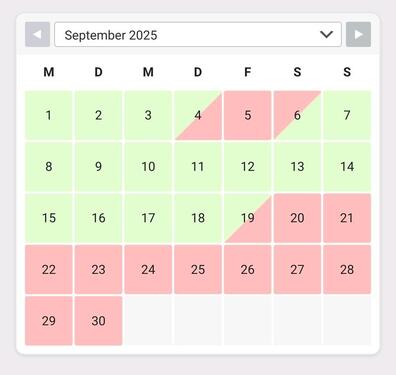Open the September 2025 month dropdown

pos(198,34)
